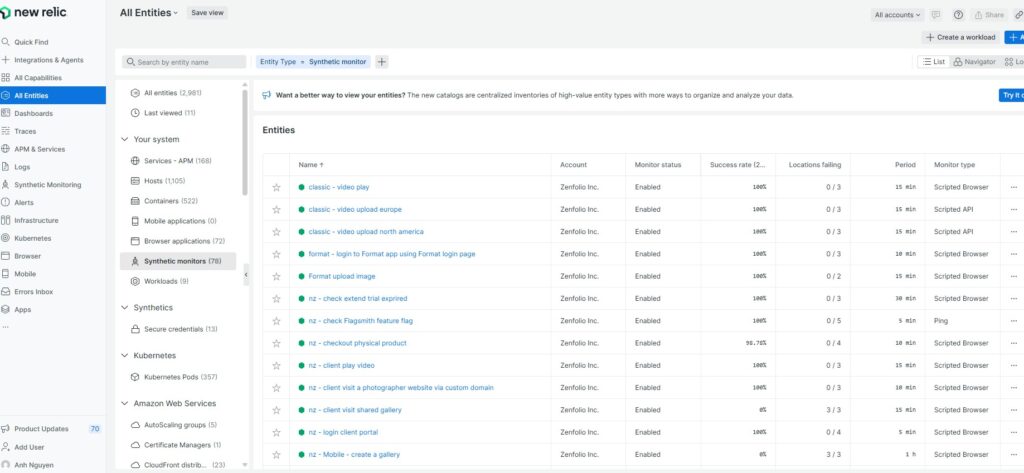Image resolution: width=1024 pixels, height=473 pixels.
Task: Open nz - checkout physical product link
Action: [357, 343]
